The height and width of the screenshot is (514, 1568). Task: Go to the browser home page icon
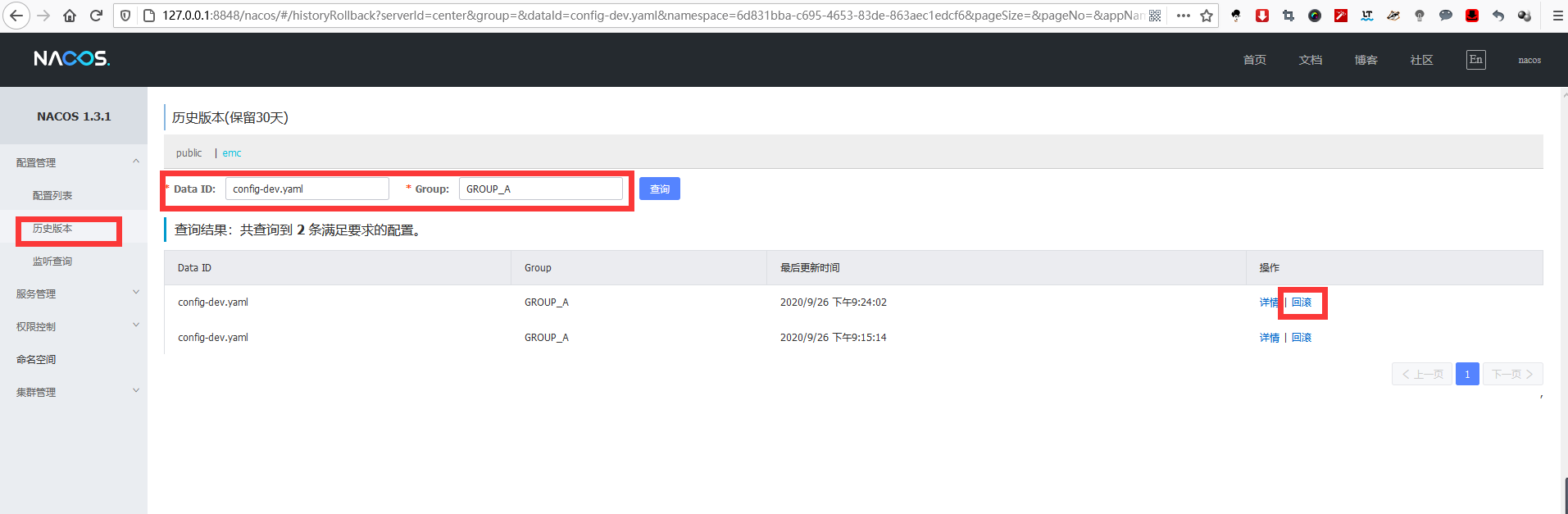[70, 16]
